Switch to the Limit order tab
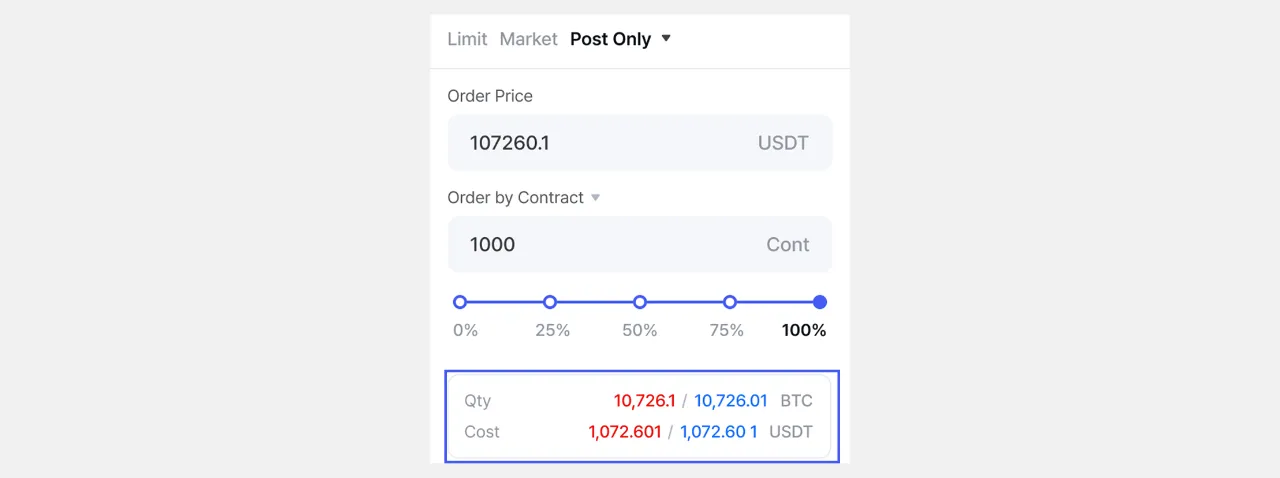 467,39
